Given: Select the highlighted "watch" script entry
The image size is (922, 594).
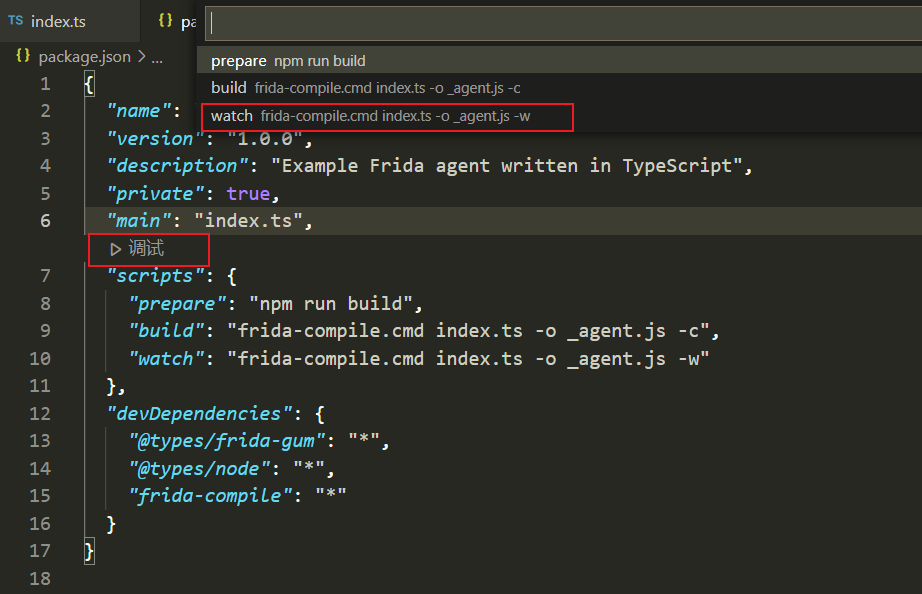Looking at the screenshot, I should click(x=232, y=115).
